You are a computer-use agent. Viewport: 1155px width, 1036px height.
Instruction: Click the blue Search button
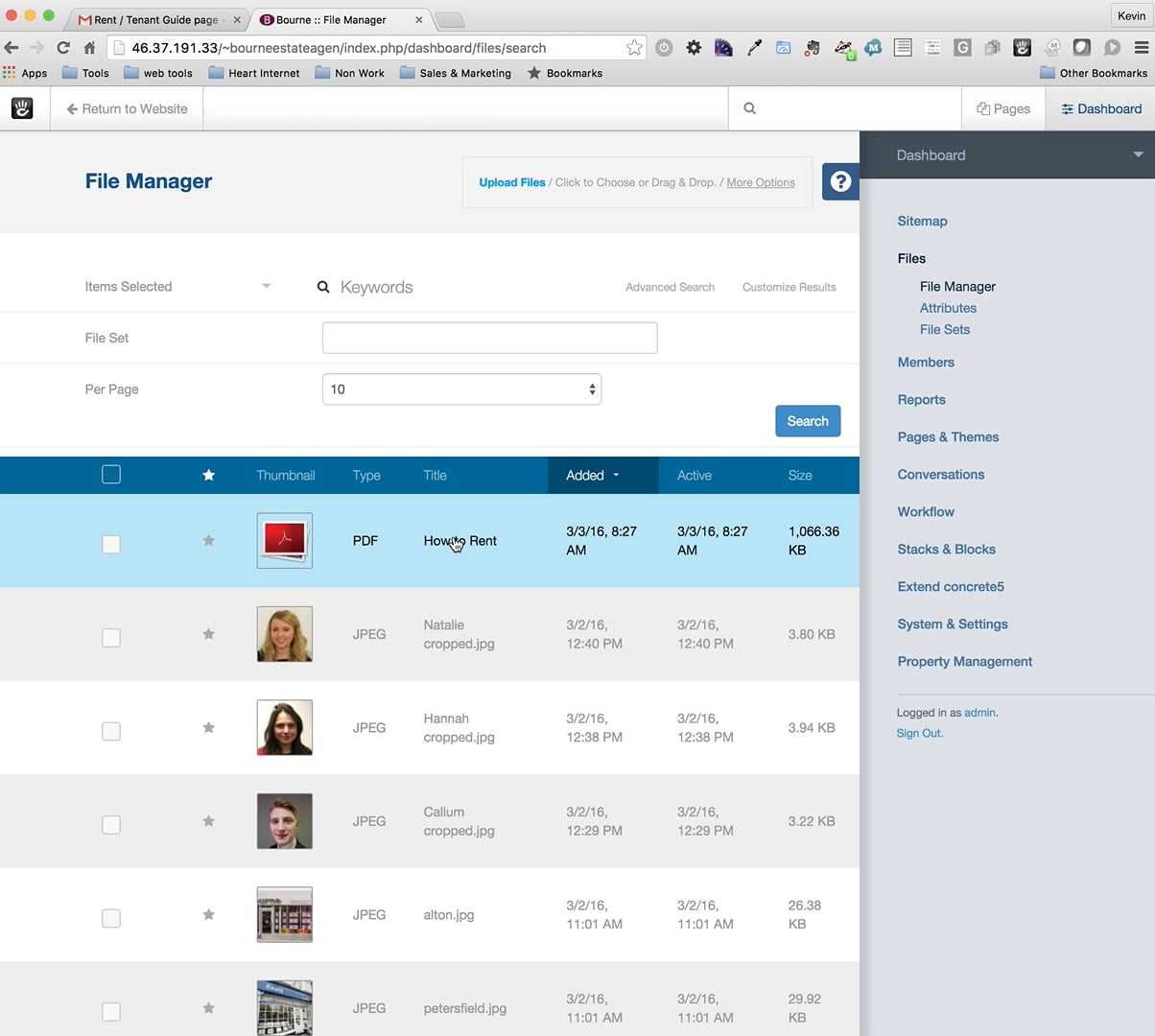[x=808, y=421]
